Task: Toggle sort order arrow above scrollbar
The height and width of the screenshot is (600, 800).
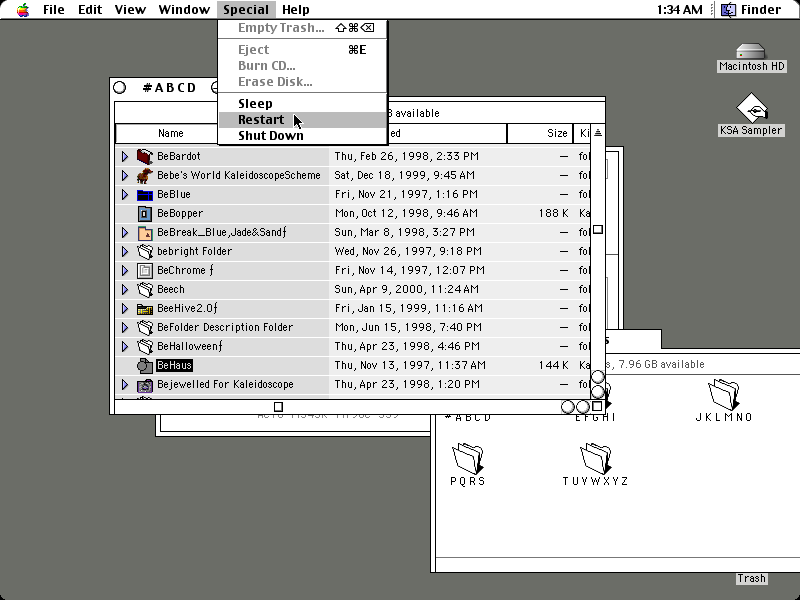Action: pos(598,133)
